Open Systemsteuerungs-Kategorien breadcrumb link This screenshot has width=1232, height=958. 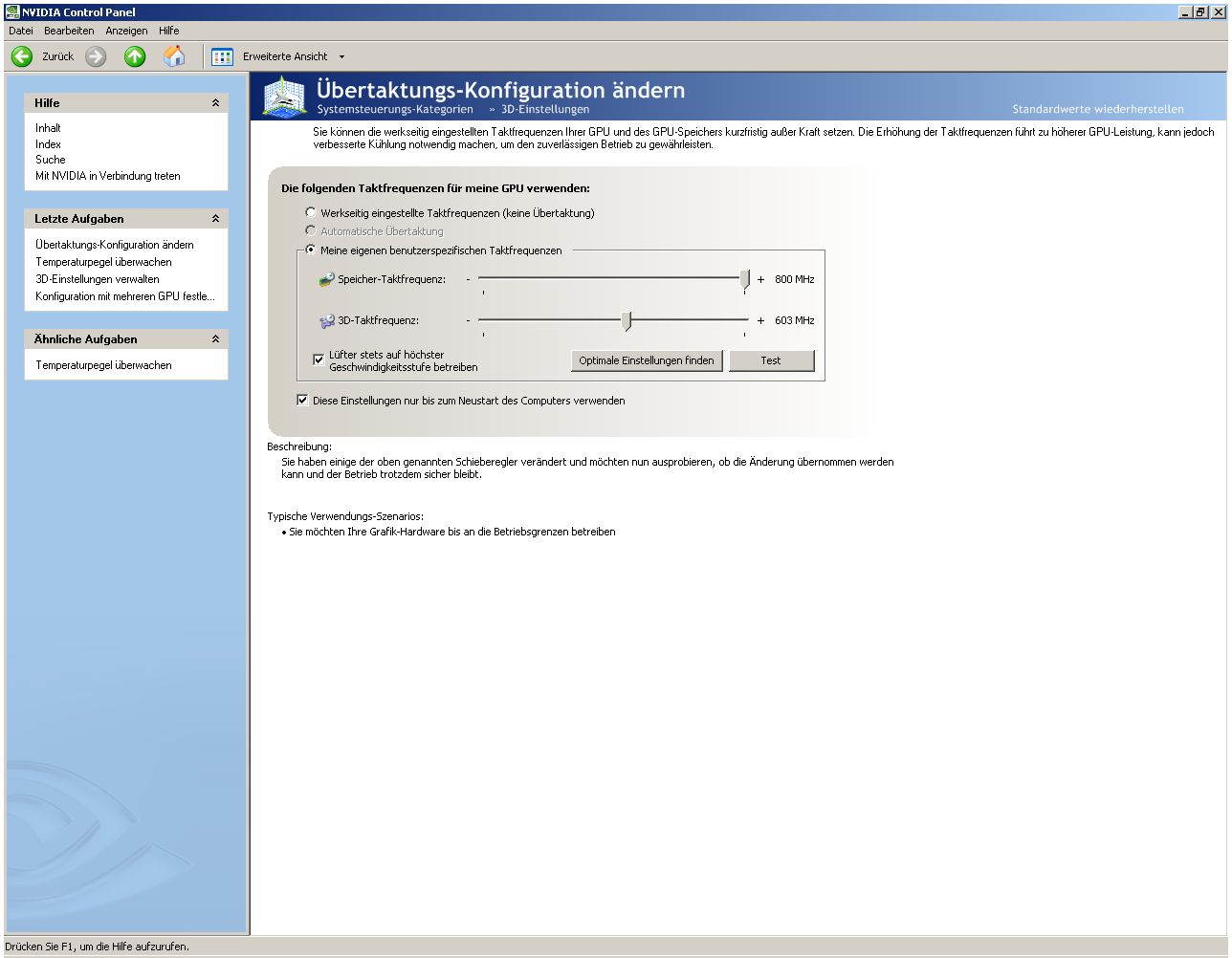point(395,109)
